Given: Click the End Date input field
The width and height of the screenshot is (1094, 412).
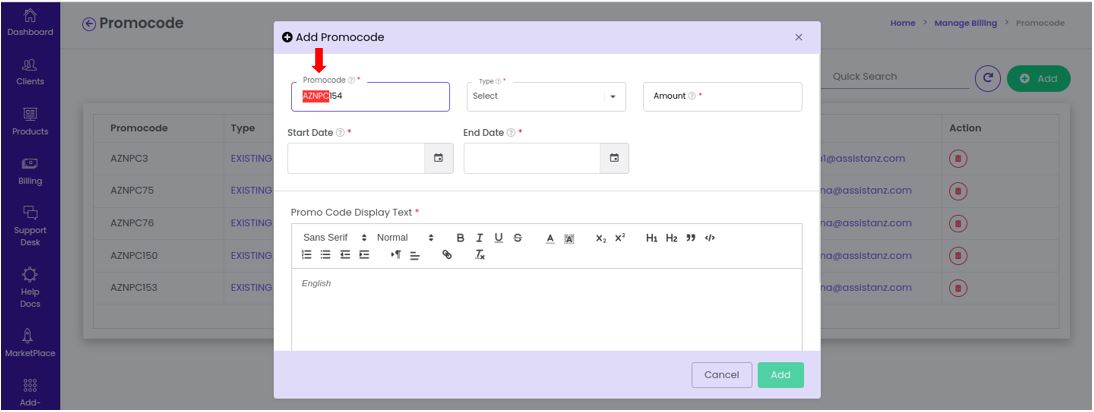Looking at the screenshot, I should click(x=532, y=158).
